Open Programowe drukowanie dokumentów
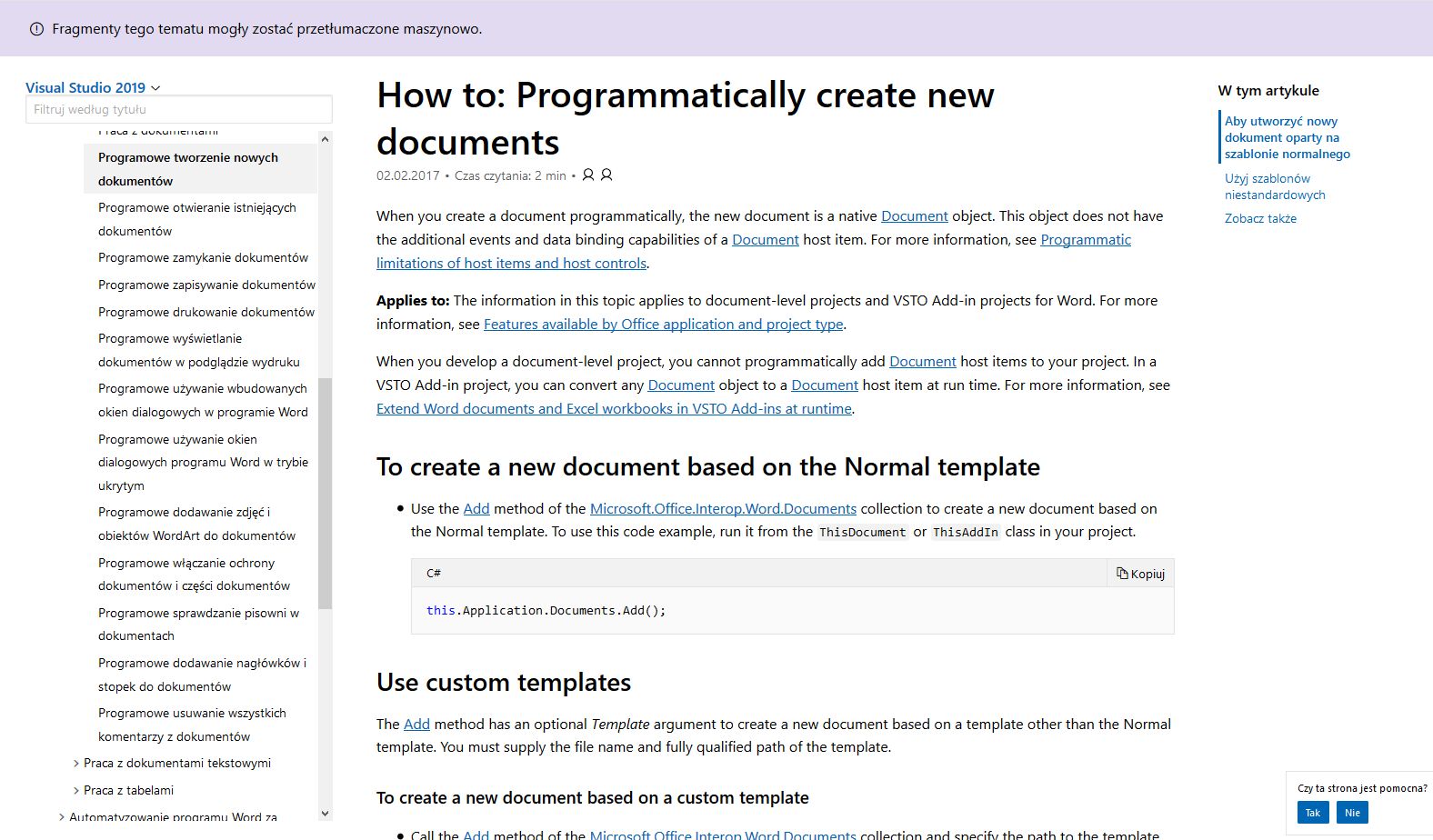The width and height of the screenshot is (1433, 840). pos(206,312)
